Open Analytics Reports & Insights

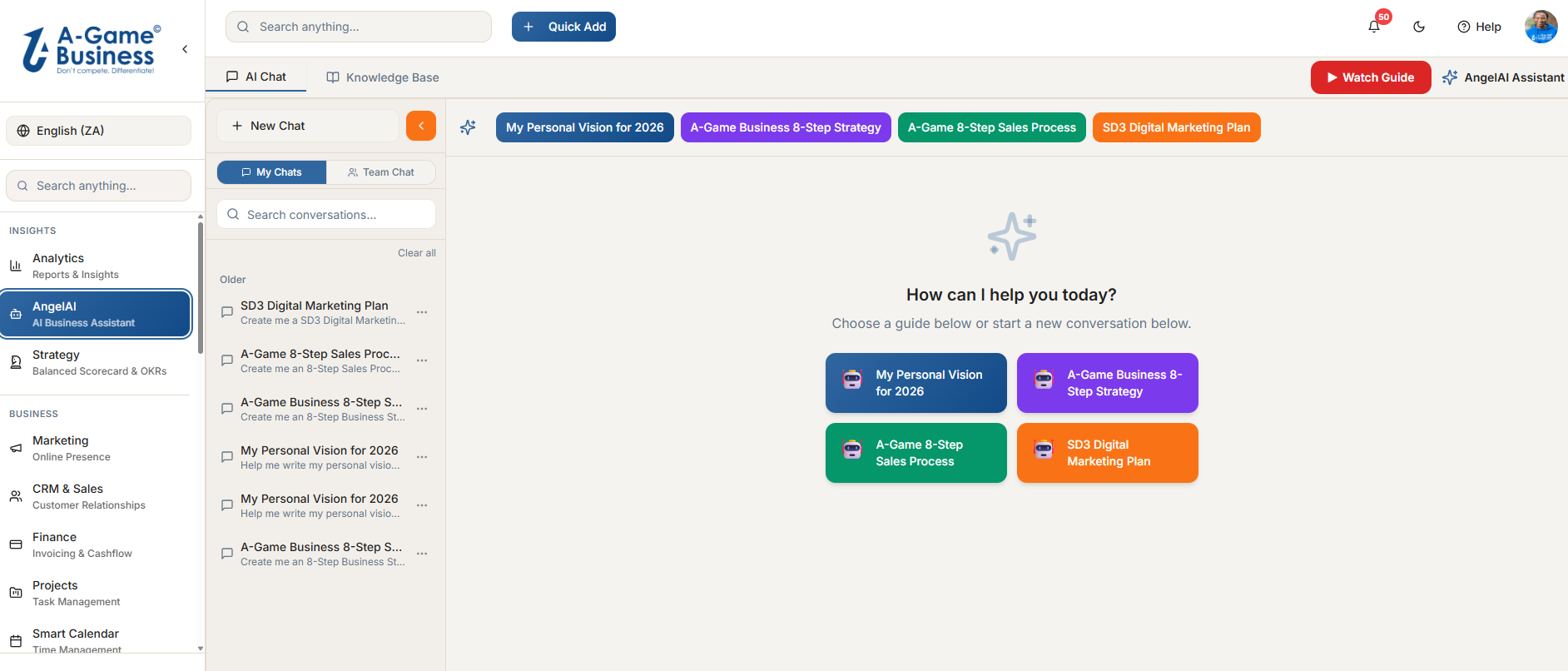click(97, 266)
